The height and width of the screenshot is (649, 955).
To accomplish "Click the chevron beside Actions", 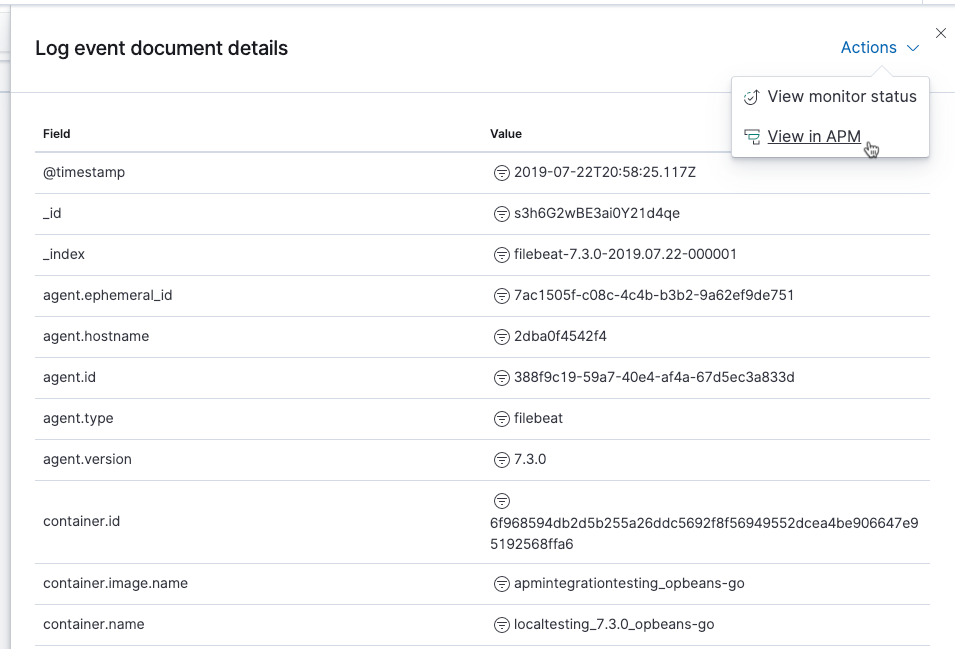I will pyautogui.click(x=912, y=48).
